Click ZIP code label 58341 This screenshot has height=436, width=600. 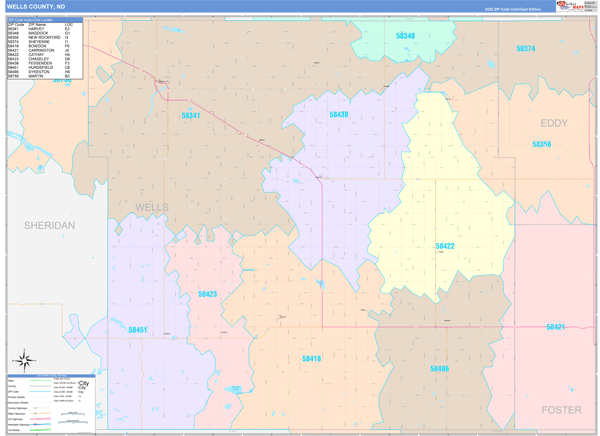pos(191,116)
